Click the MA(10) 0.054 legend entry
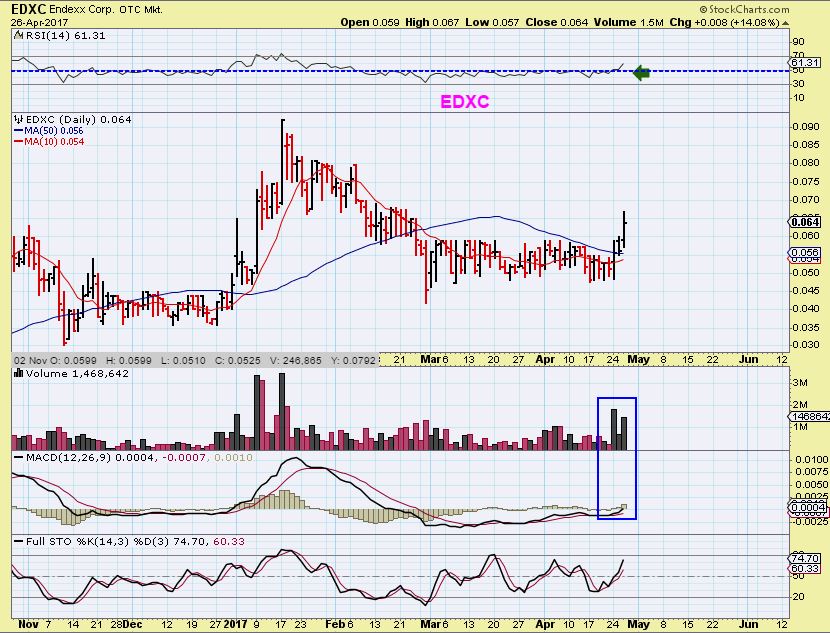 [49, 141]
